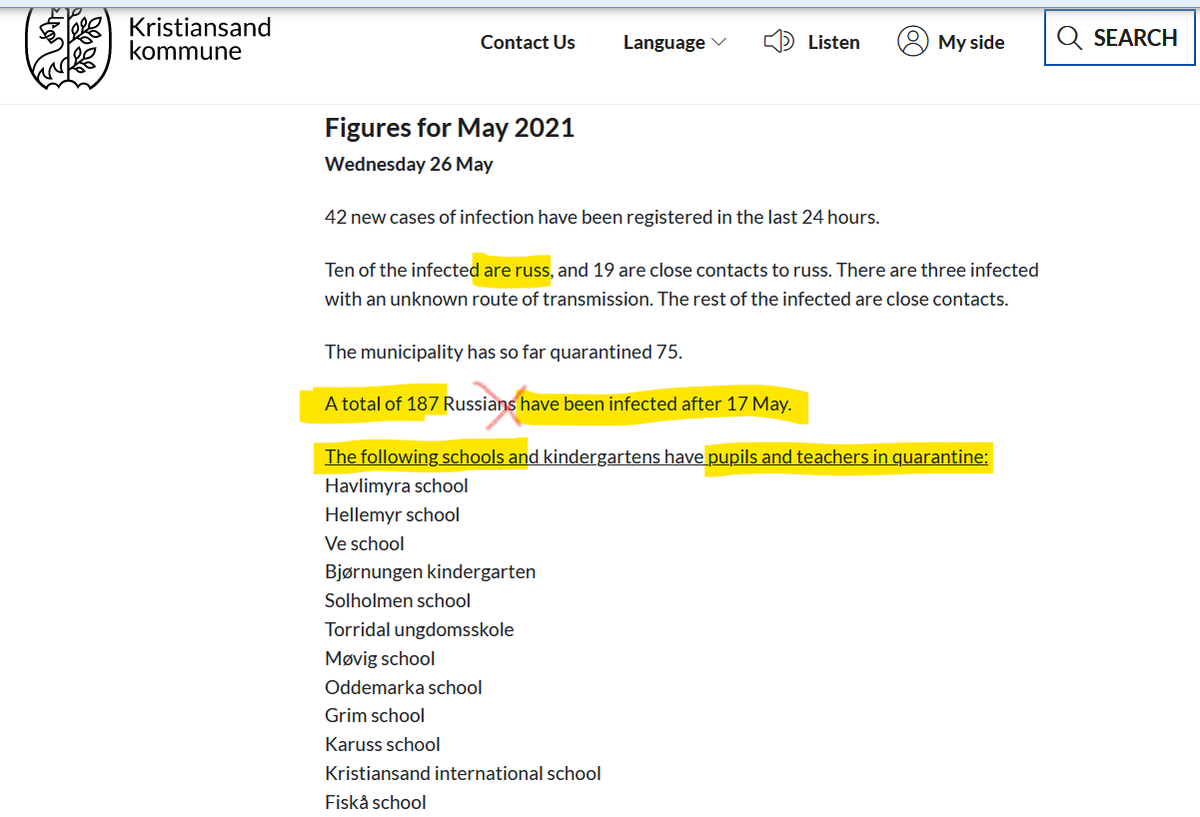Select Havlimyra school in the list
The image size is (1200, 817).
[397, 486]
